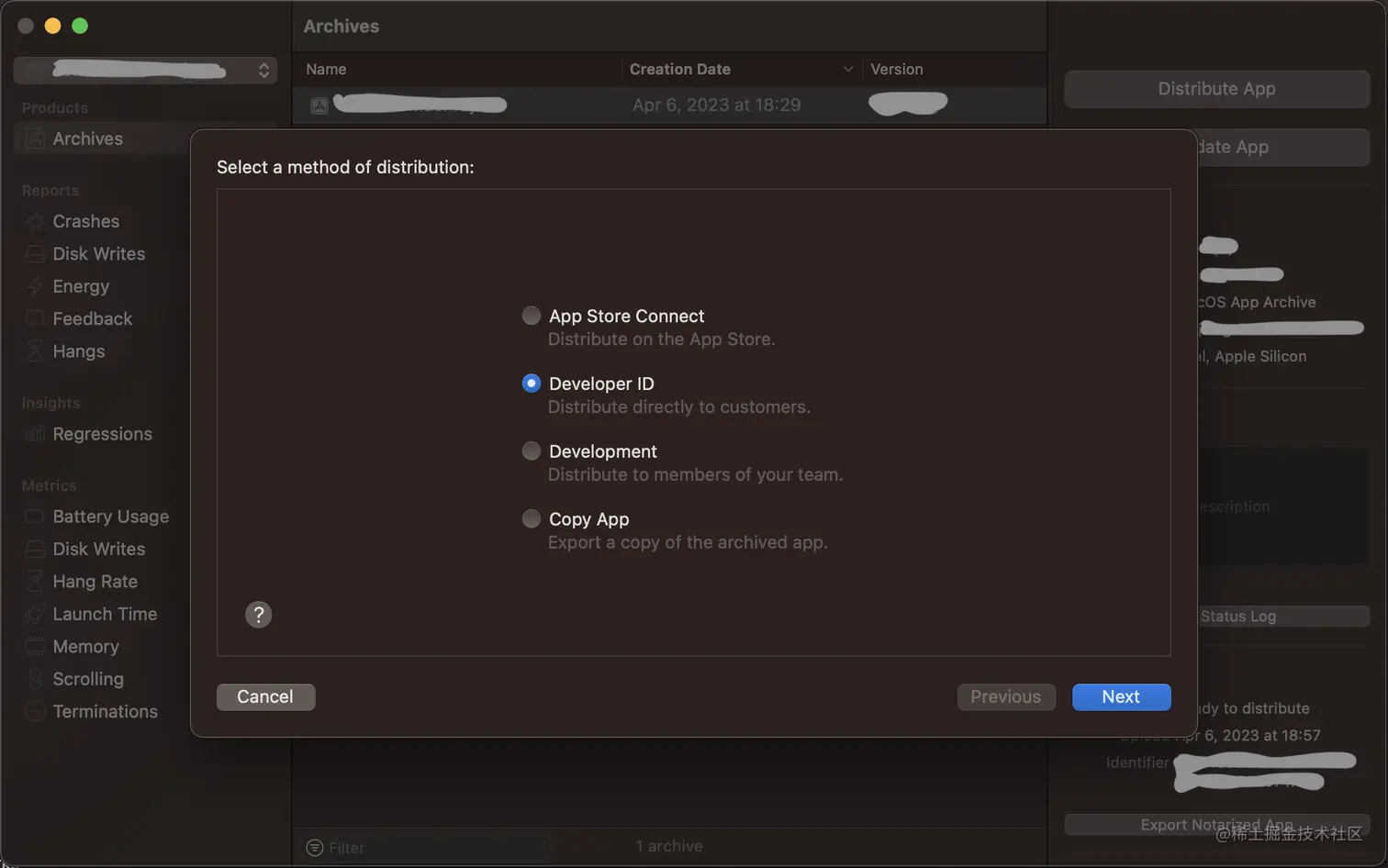Image resolution: width=1388 pixels, height=868 pixels.
Task: Click the Next button
Action: click(1121, 696)
